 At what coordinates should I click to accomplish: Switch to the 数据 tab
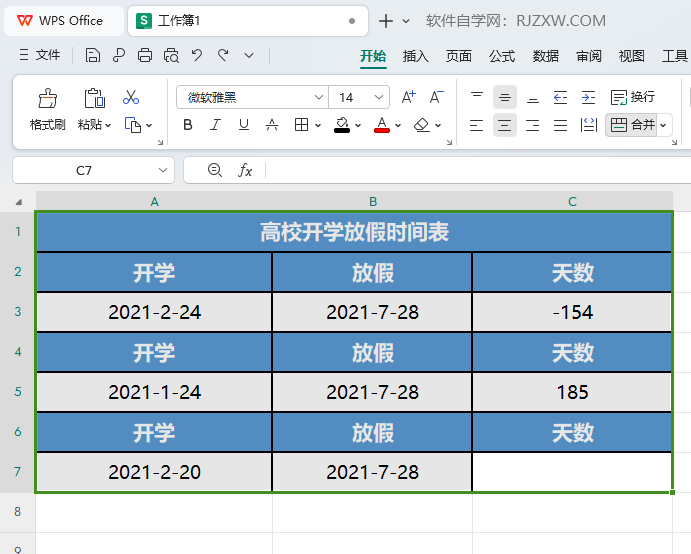coord(545,56)
